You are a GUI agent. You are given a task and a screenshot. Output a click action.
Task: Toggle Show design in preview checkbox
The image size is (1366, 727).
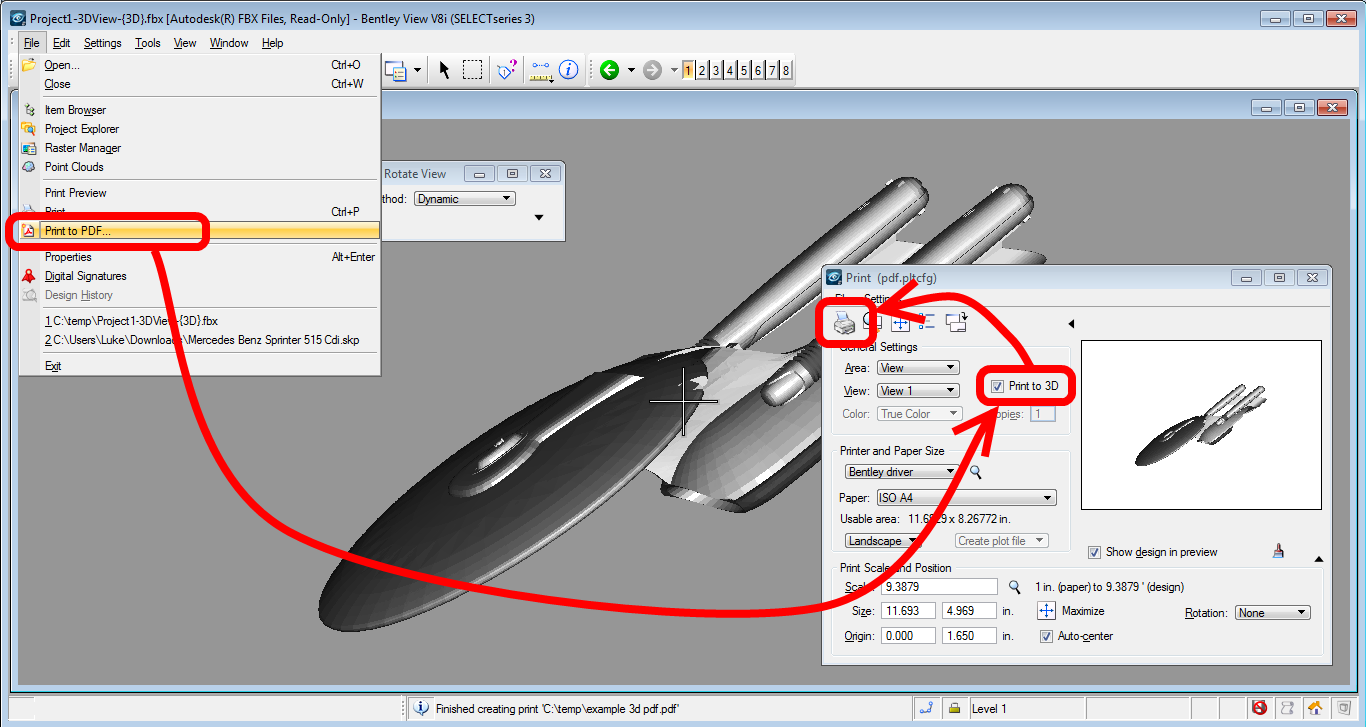1094,552
